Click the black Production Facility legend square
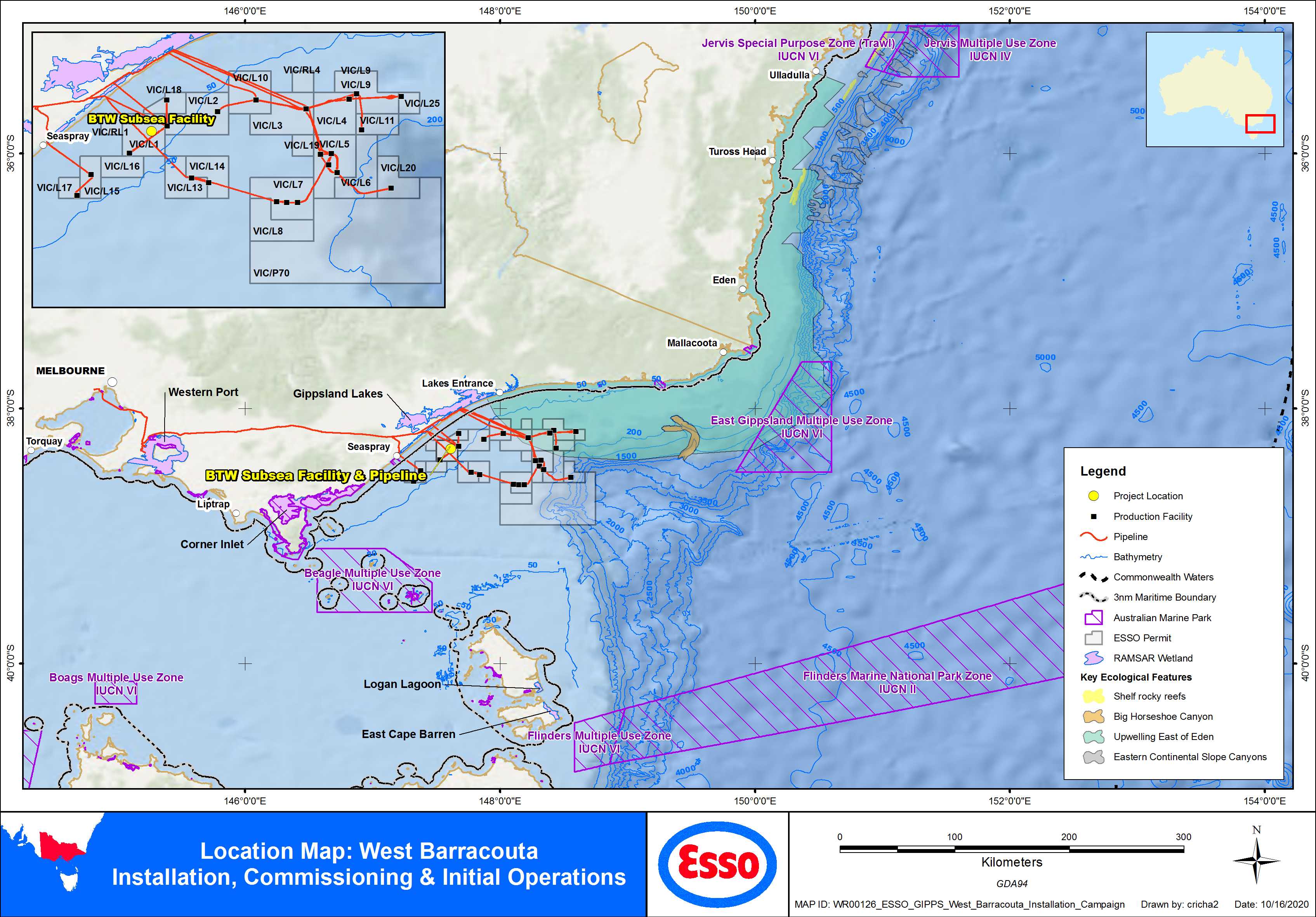The height and width of the screenshot is (917, 1316). (1093, 516)
